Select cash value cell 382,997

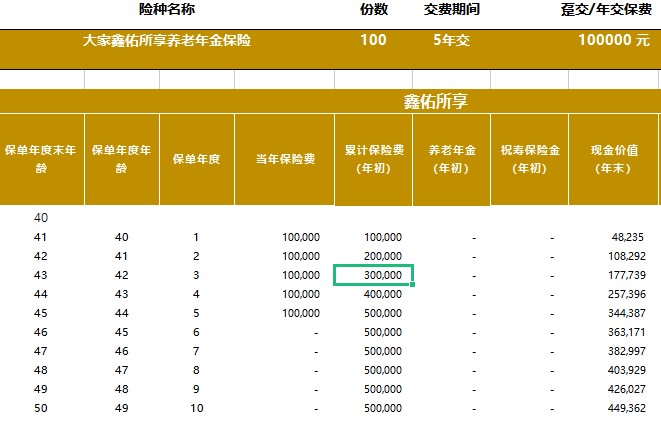tap(626, 351)
